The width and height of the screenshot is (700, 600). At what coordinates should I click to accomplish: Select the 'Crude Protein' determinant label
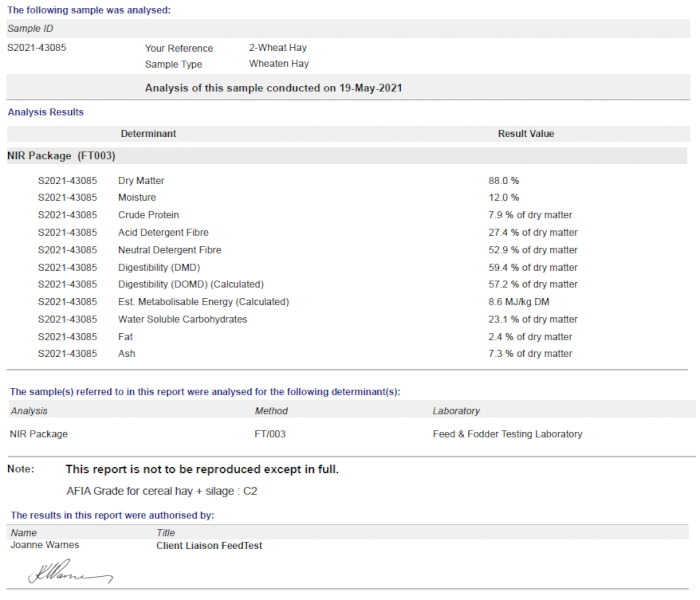[x=148, y=215]
